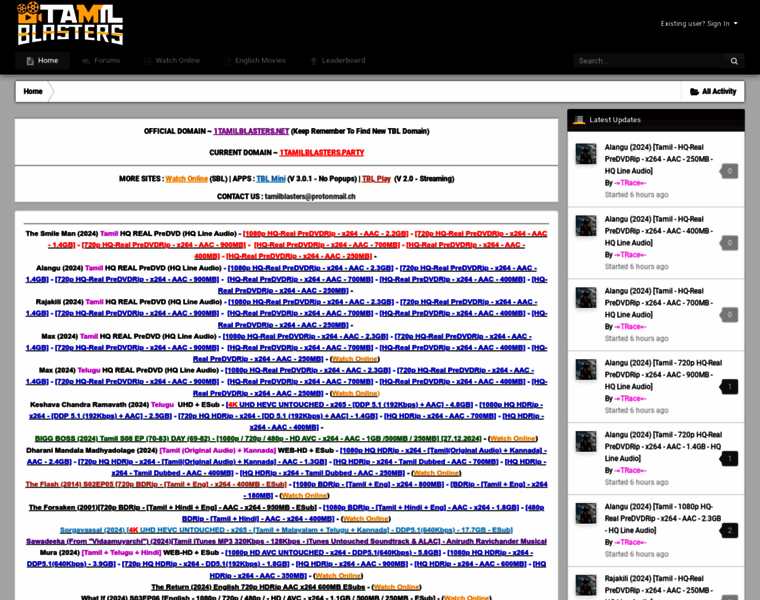This screenshot has height=600, width=760.
Task: Click reply count badge on Alangu 400MB
Action: click(729, 243)
